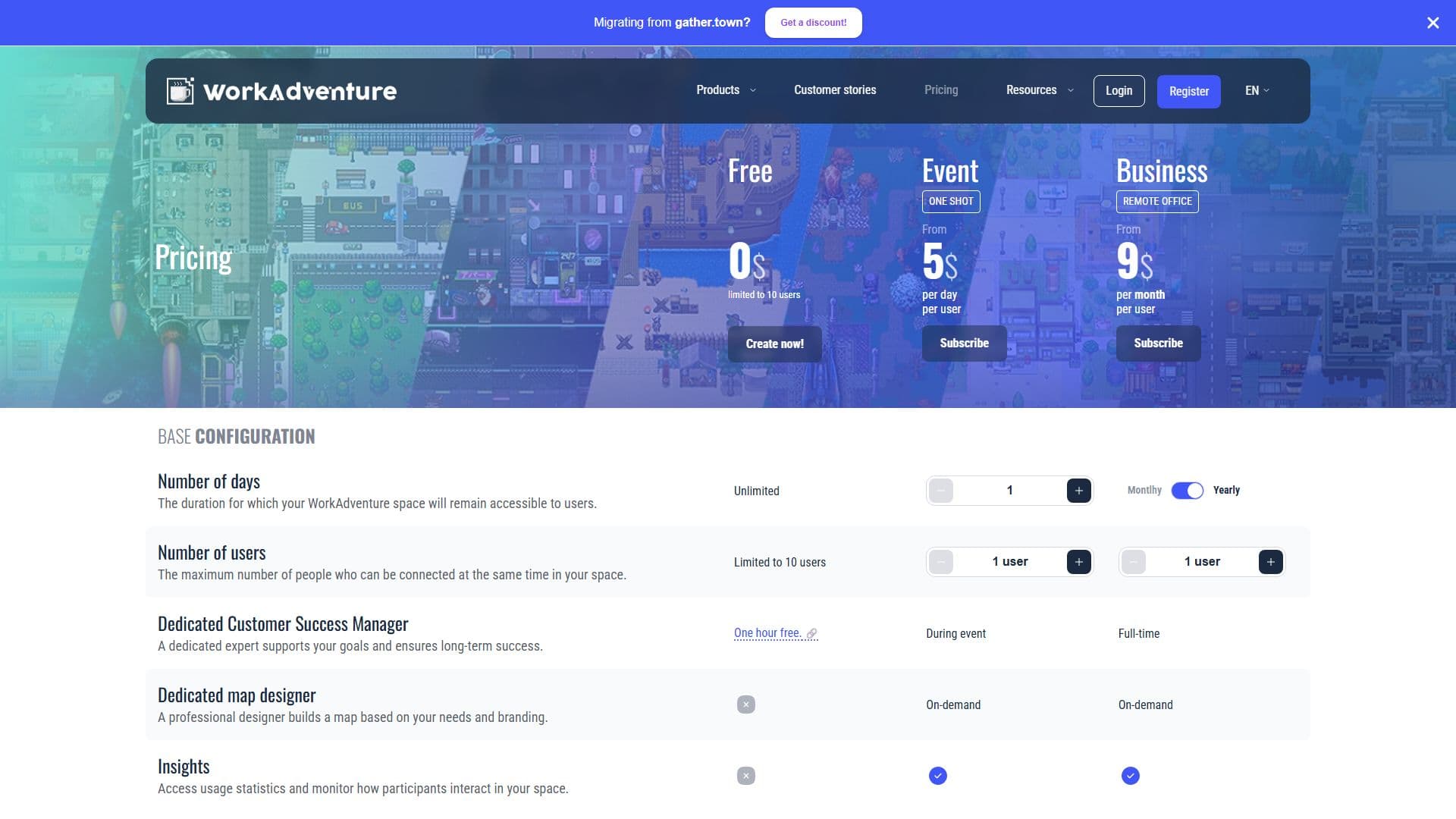Toggle the Monthly/Yearly billing switch
Viewport: 1456px width, 819px height.
tap(1187, 491)
